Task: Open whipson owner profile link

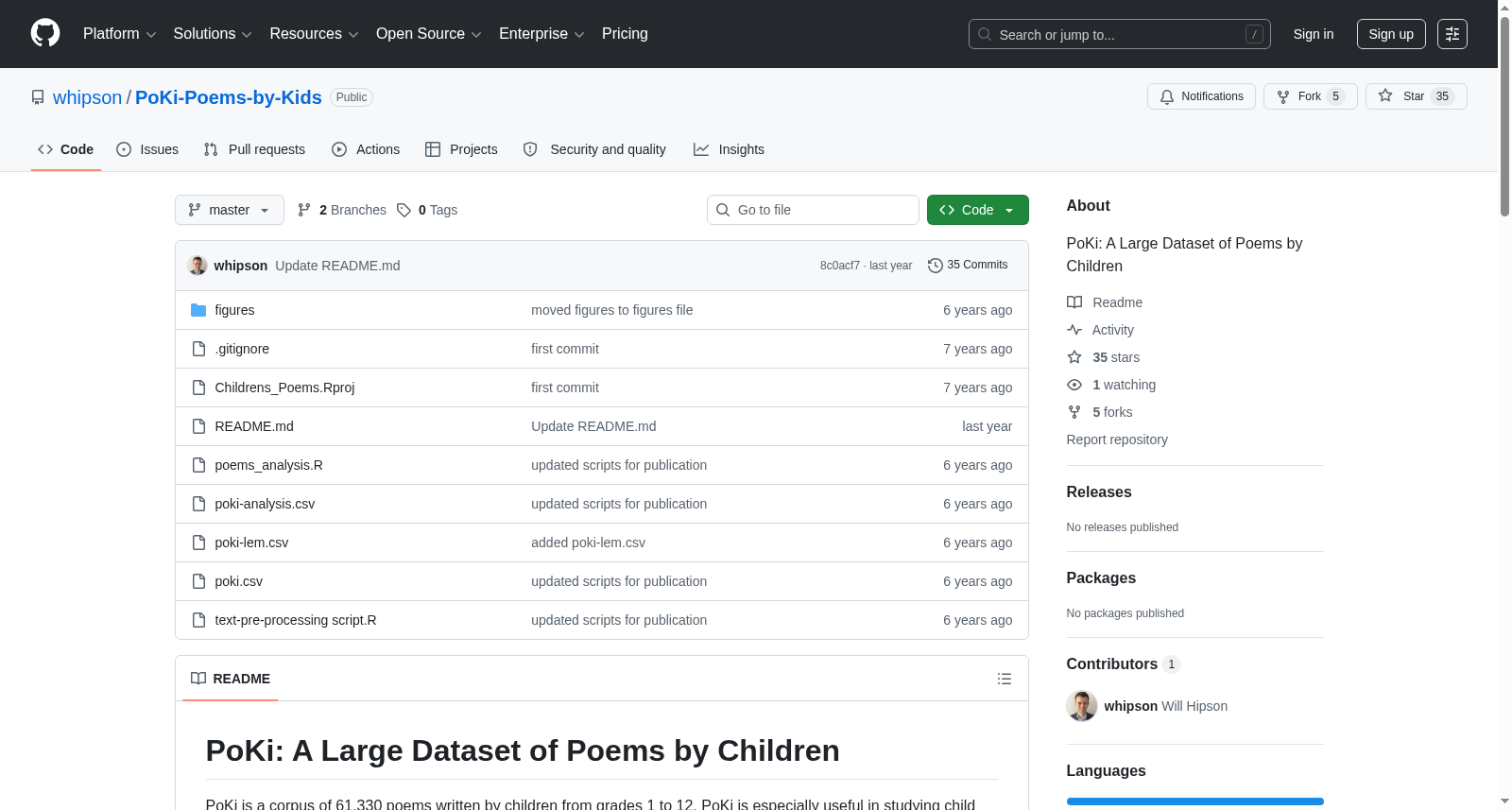Action: (x=87, y=97)
